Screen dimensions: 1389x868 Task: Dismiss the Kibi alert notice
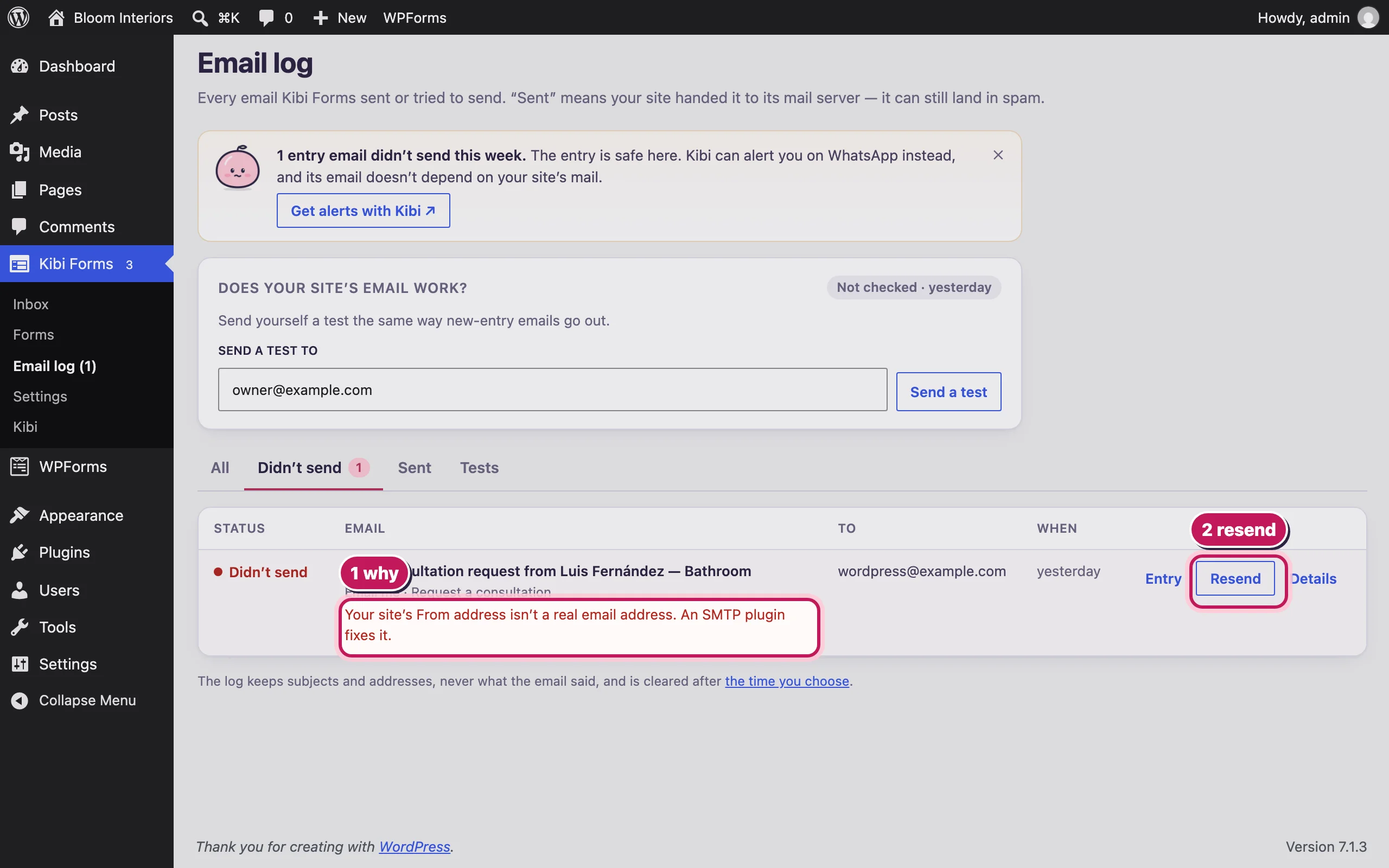[998, 155]
